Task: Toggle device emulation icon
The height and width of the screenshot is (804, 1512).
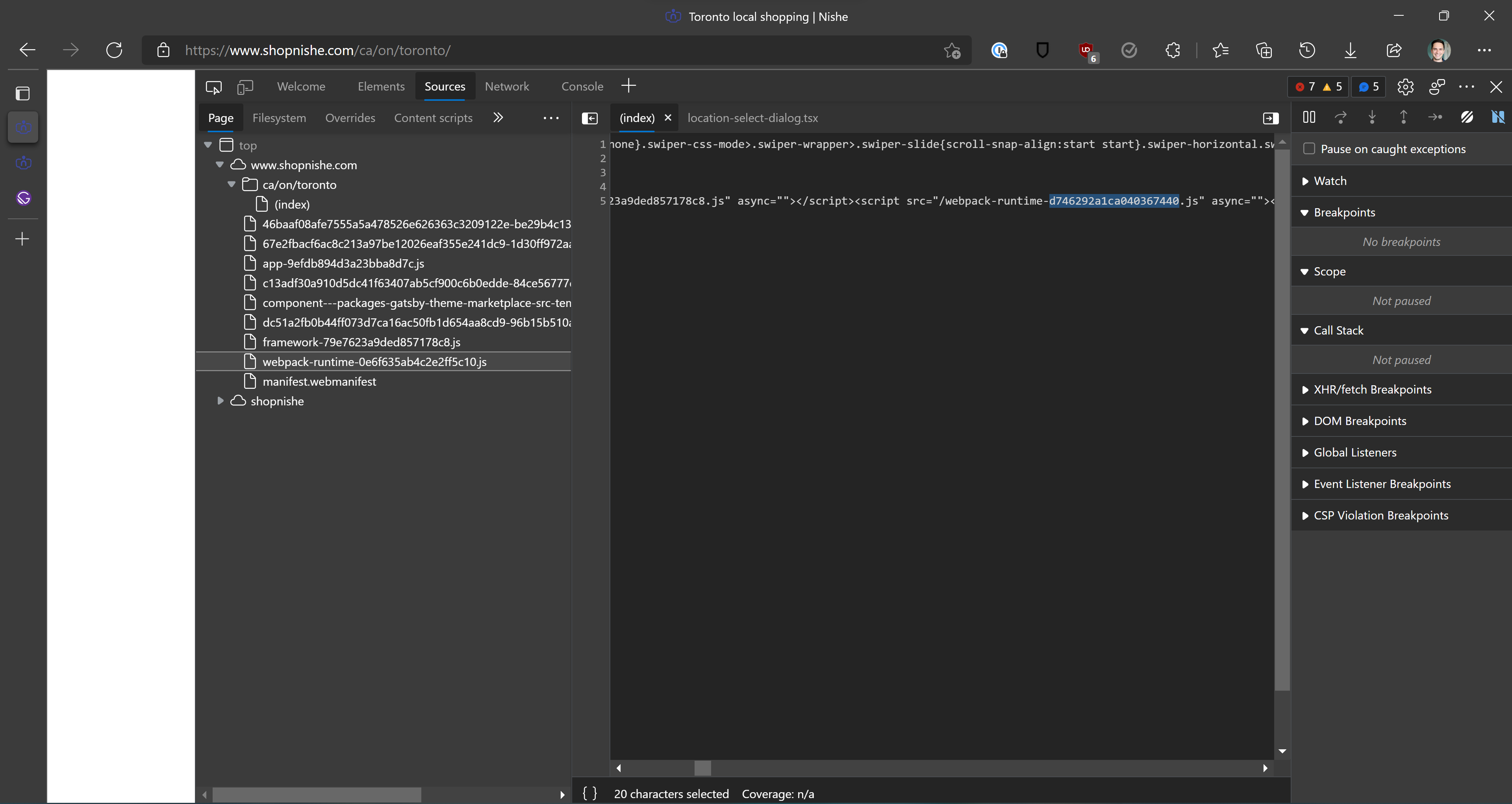Action: click(x=245, y=87)
